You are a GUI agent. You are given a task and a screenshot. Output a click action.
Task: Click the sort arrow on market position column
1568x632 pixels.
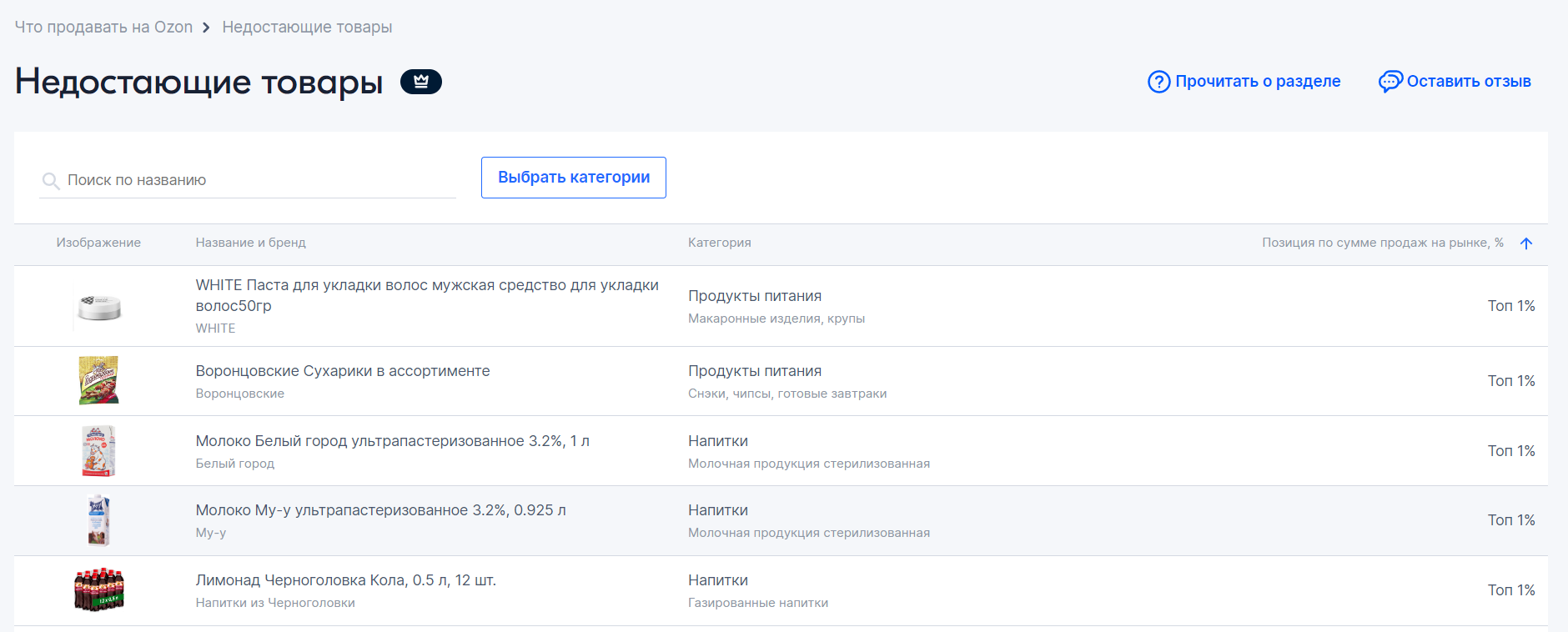pos(1526,243)
